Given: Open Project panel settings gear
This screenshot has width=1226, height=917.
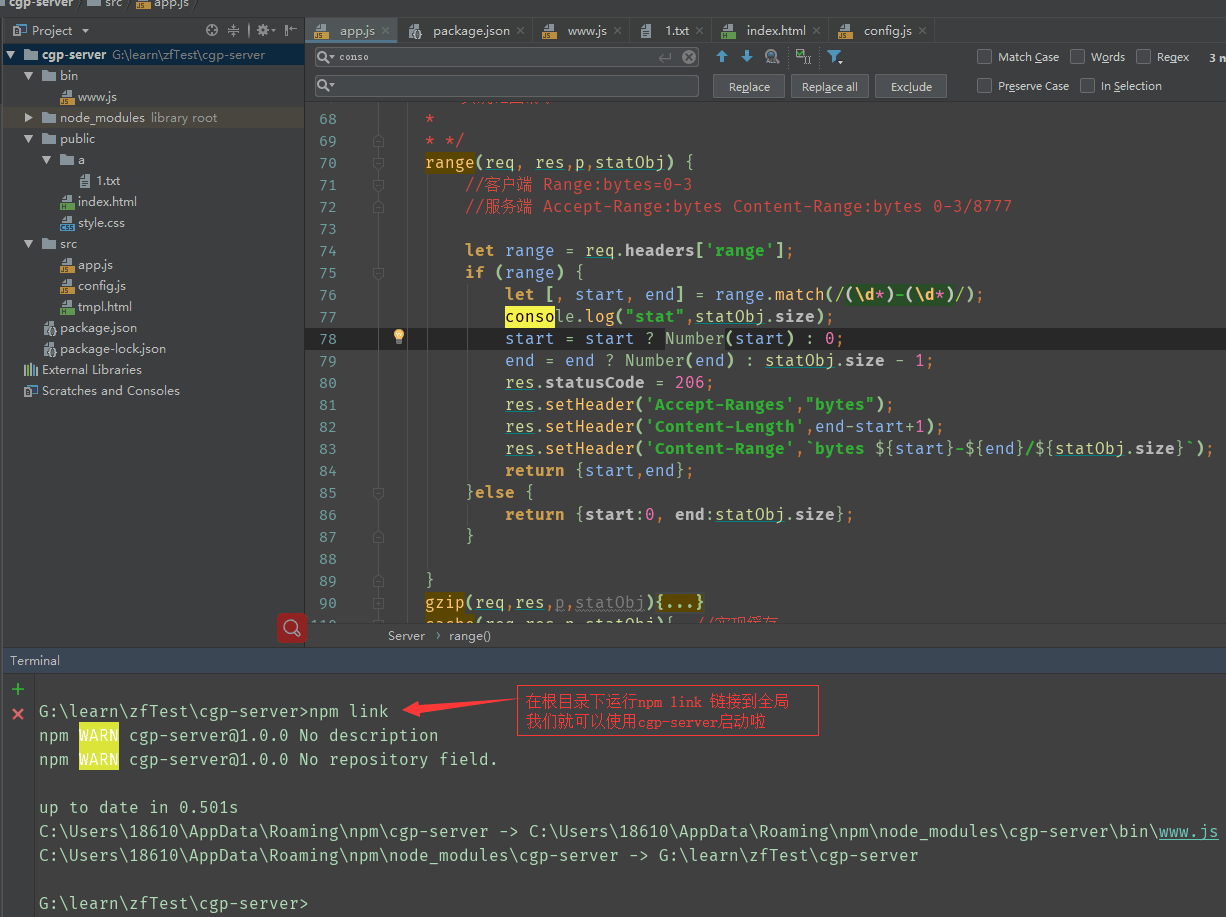Looking at the screenshot, I should pos(262,31).
